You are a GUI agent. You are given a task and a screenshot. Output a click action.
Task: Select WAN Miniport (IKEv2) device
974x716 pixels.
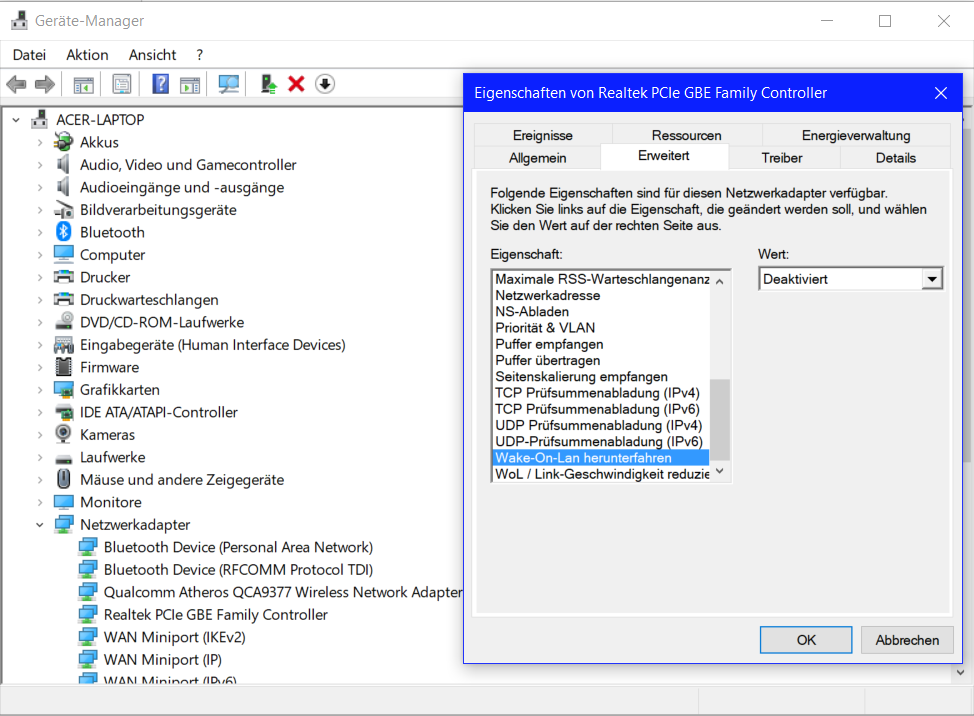(175, 637)
